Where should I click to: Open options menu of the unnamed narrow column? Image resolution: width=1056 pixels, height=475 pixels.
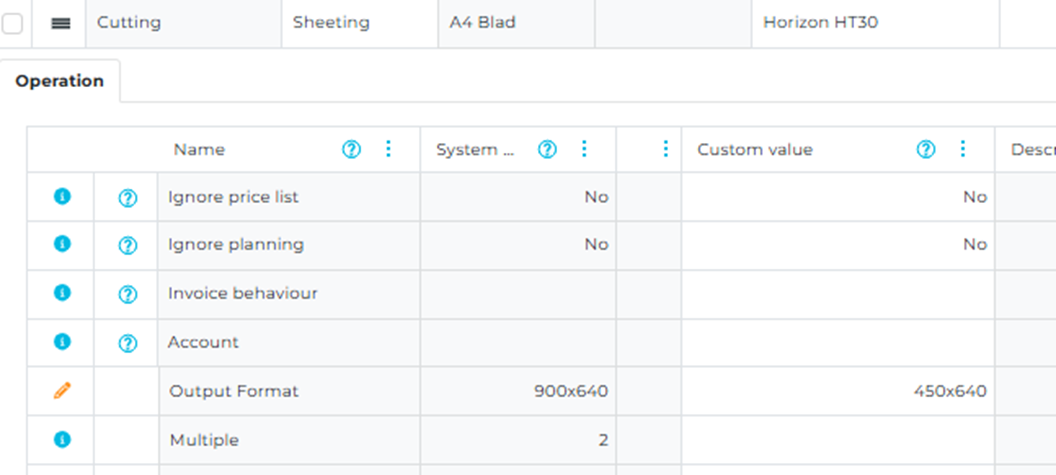pos(665,149)
